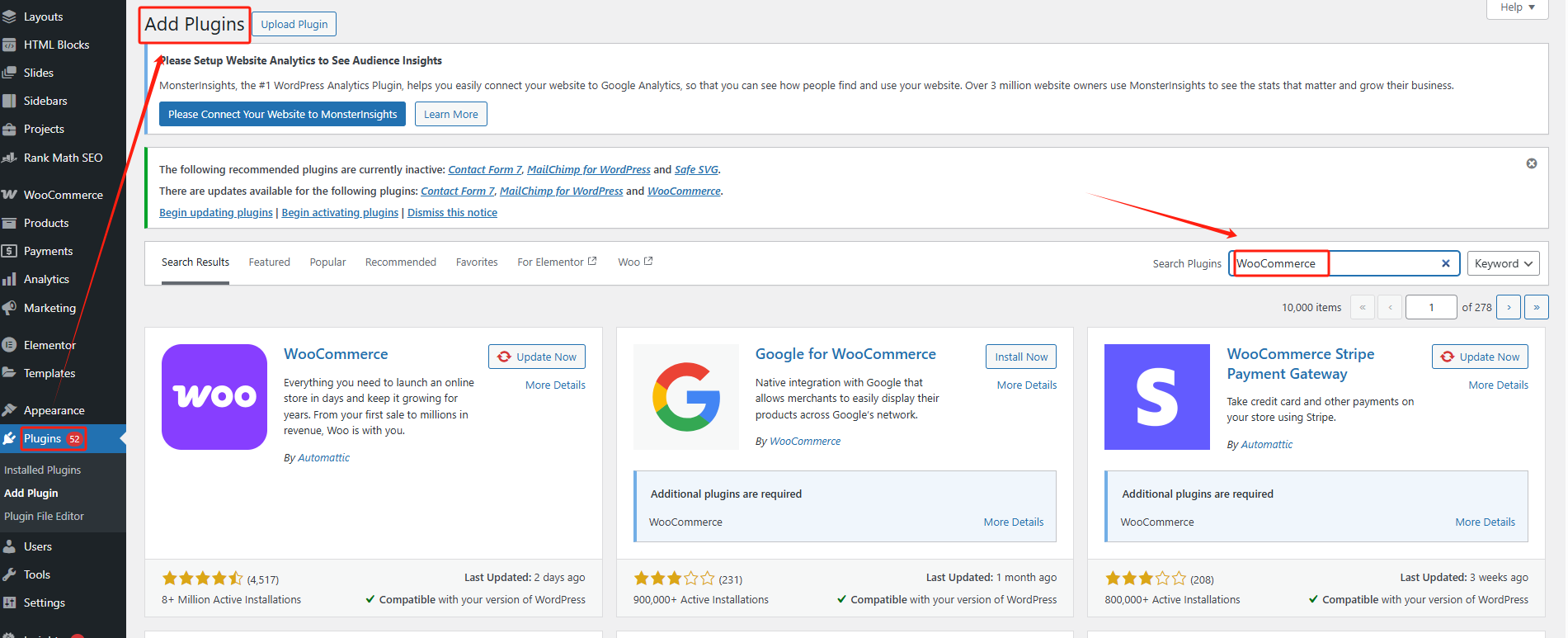Jump to the last results page
The width and height of the screenshot is (1568, 638).
tap(1536, 307)
